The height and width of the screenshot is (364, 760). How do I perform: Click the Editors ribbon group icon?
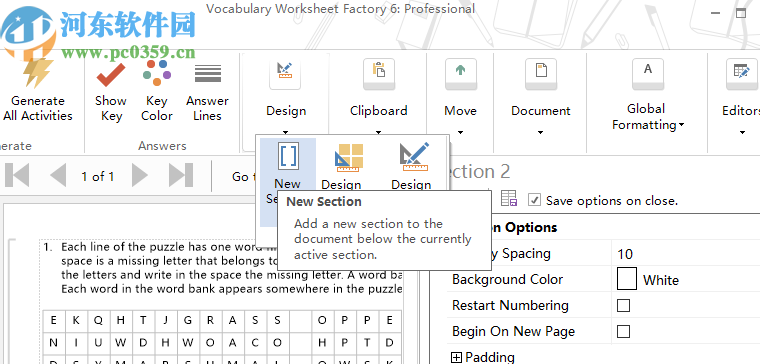[741, 73]
